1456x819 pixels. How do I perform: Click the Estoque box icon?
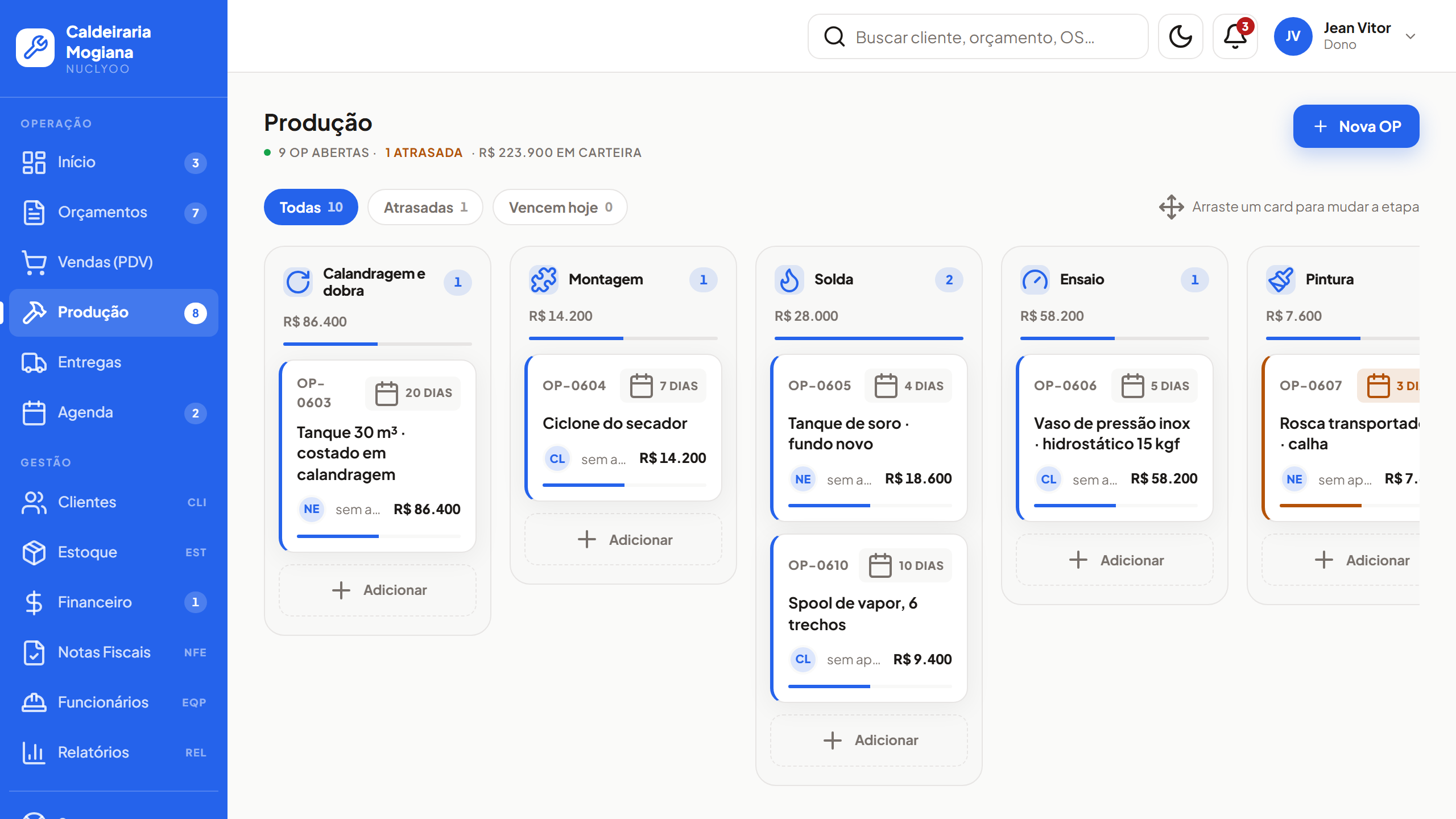[x=34, y=552]
